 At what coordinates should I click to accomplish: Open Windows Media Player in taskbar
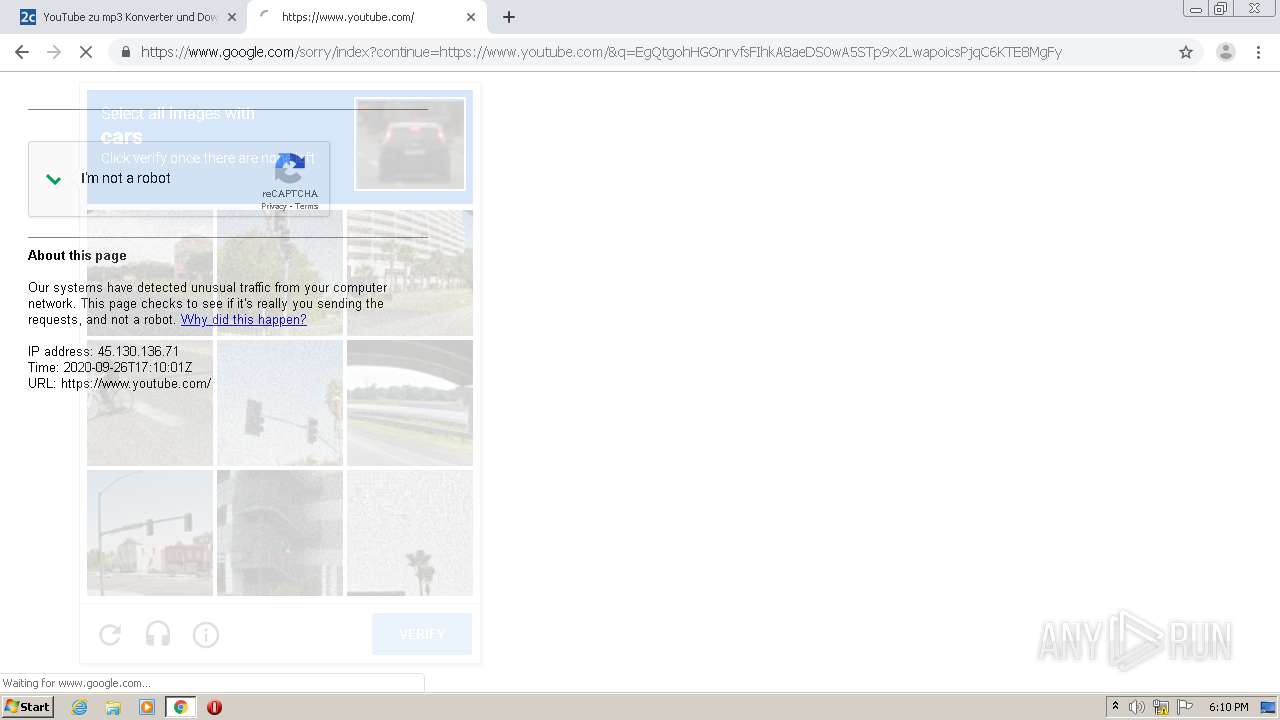click(x=147, y=707)
